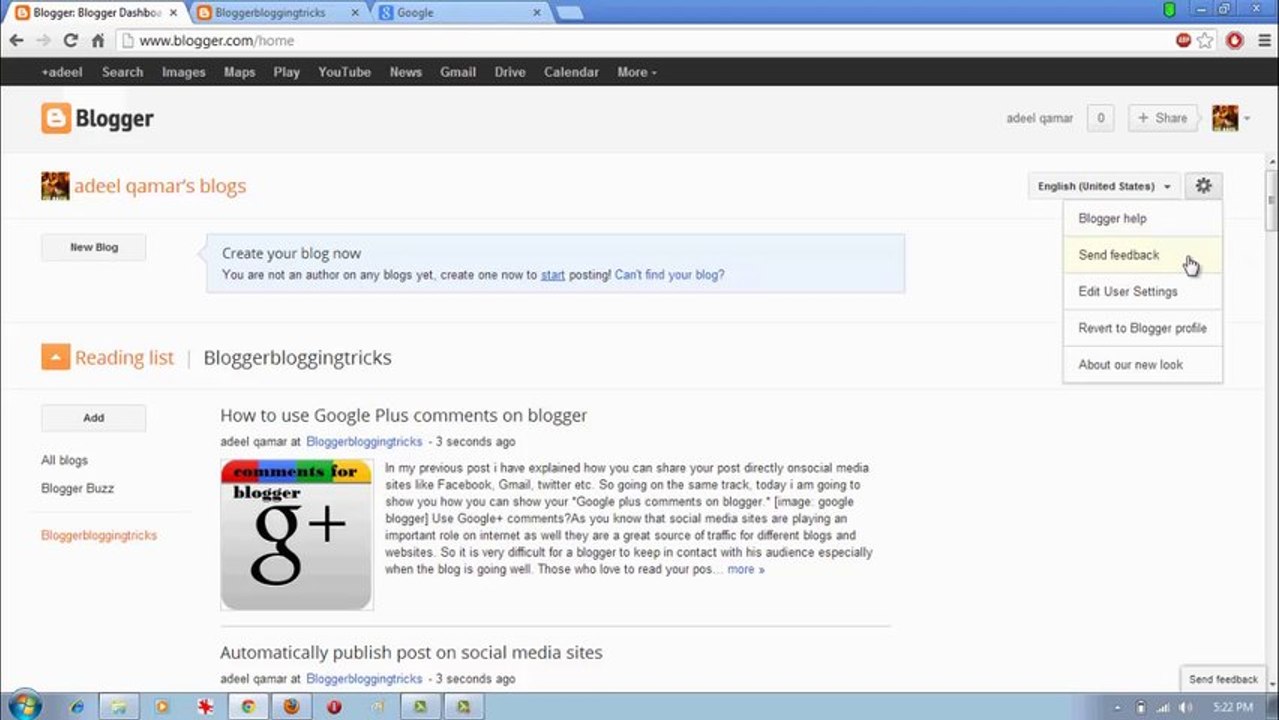Image resolution: width=1279 pixels, height=720 pixels.
Task: Click the address bar showing www.blogger.com/home
Action: click(640, 41)
